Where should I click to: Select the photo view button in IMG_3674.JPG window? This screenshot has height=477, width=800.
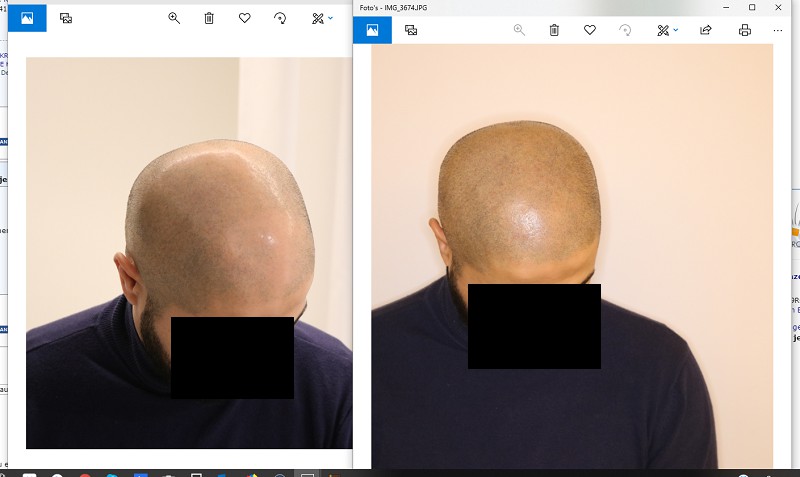point(372,30)
